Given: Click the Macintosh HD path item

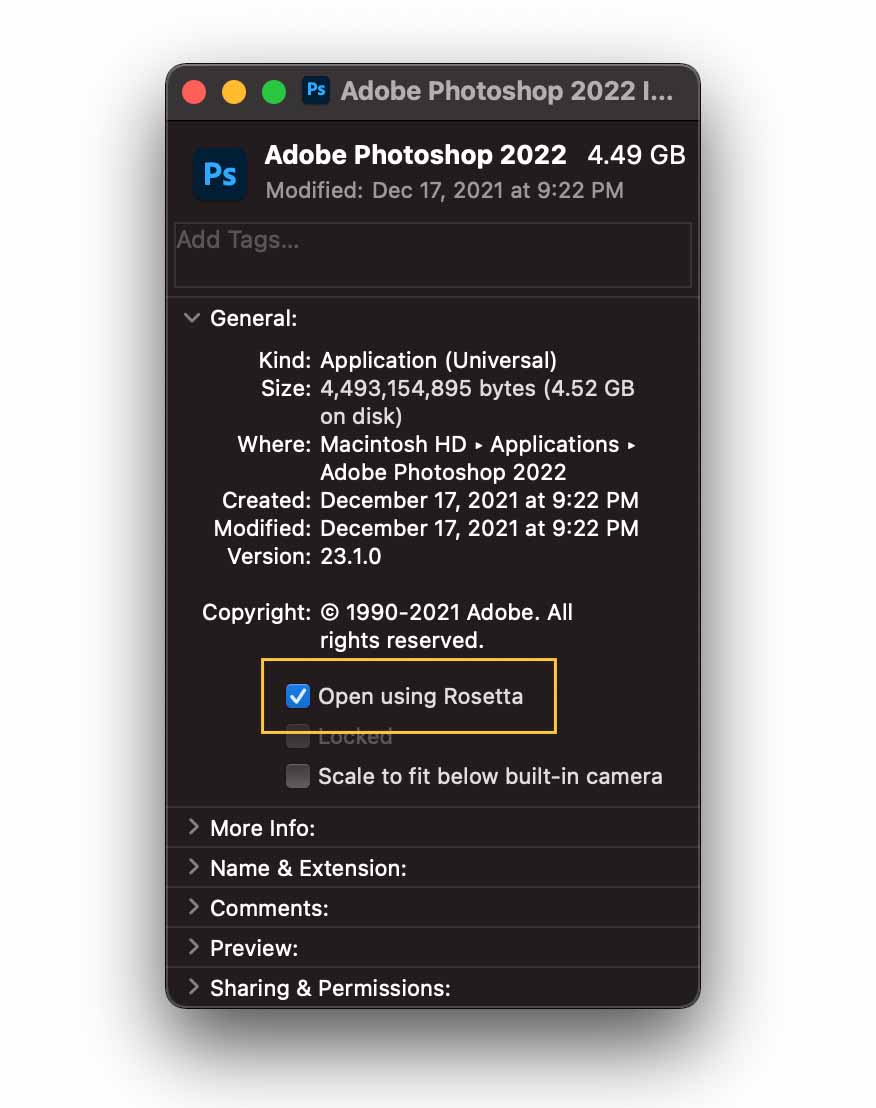Looking at the screenshot, I should [x=393, y=444].
